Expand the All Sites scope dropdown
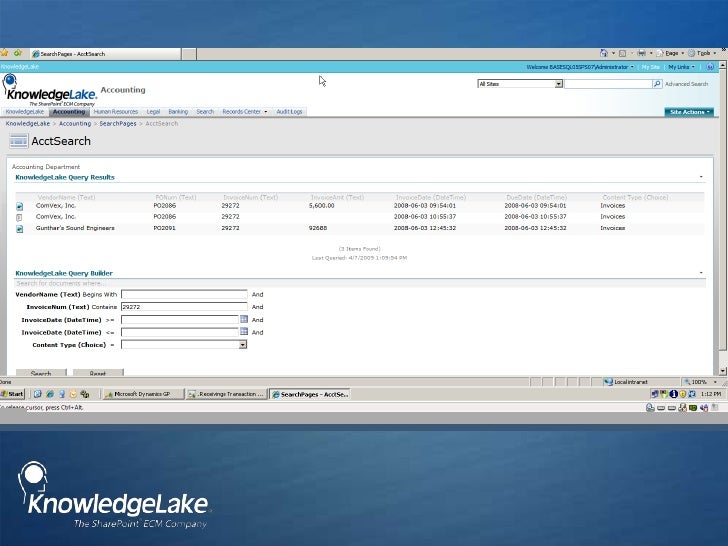The image size is (728, 546). (x=559, y=84)
